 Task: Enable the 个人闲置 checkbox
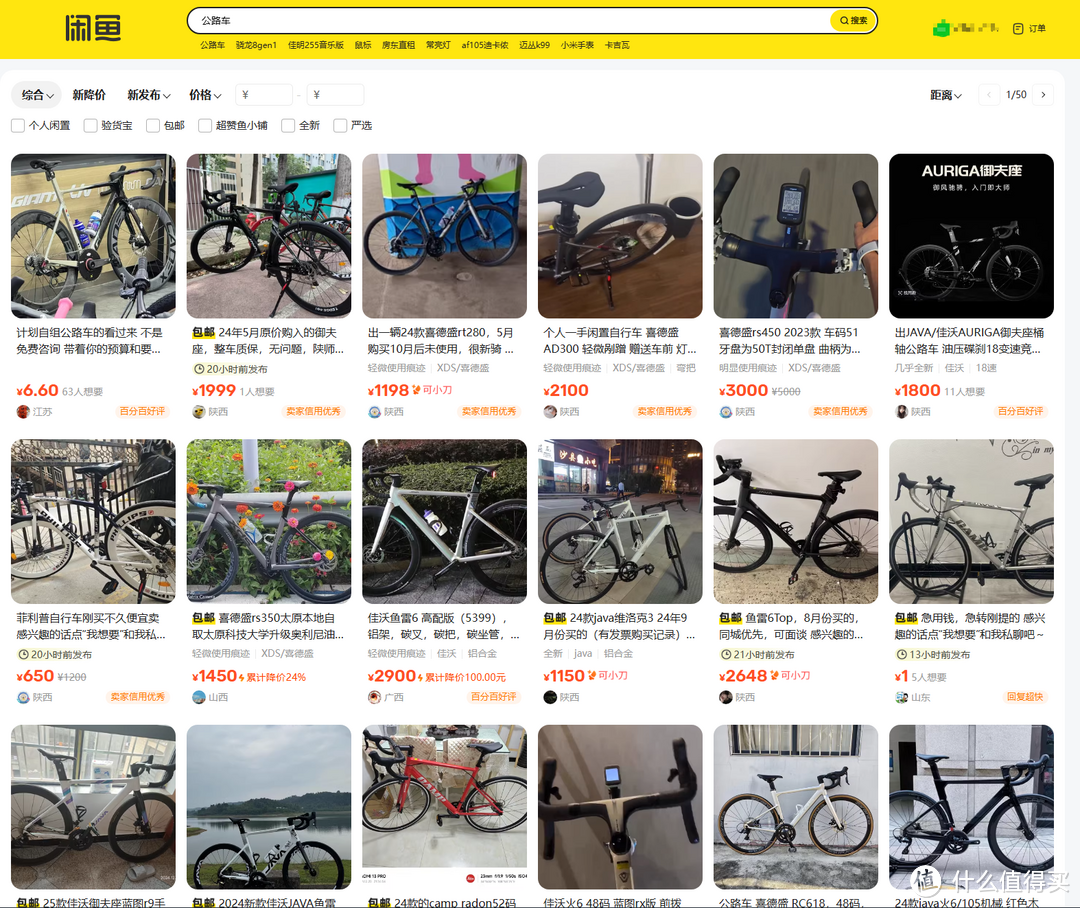[18, 126]
